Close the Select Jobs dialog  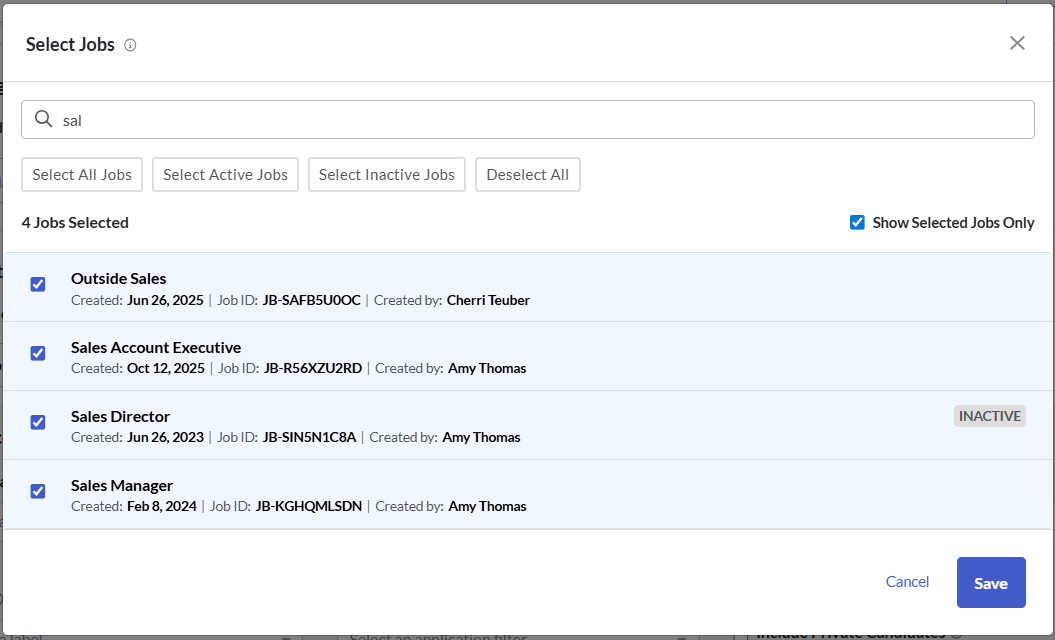[1017, 43]
